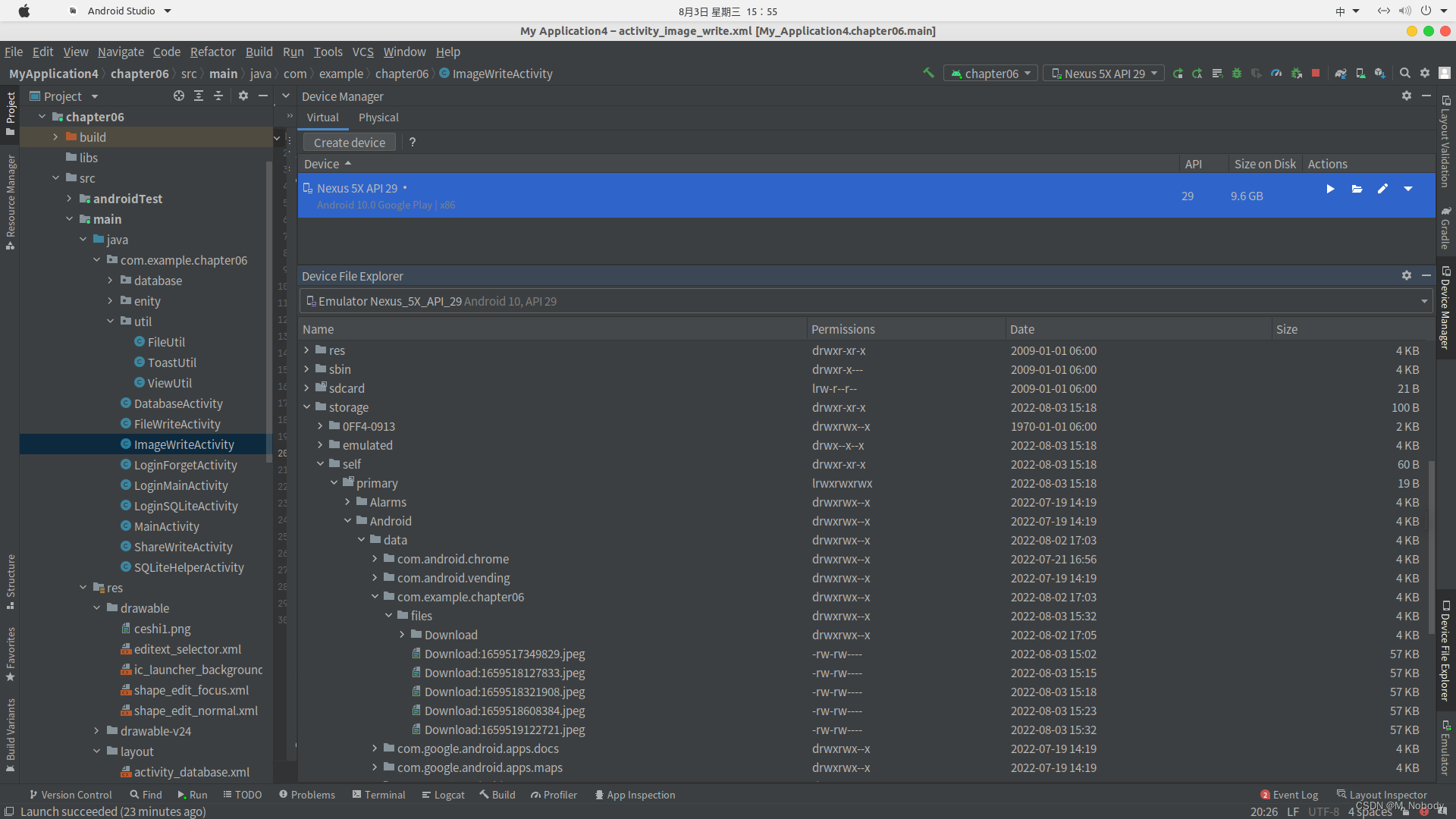Open the chapter06 run configuration dropdown

[990, 74]
